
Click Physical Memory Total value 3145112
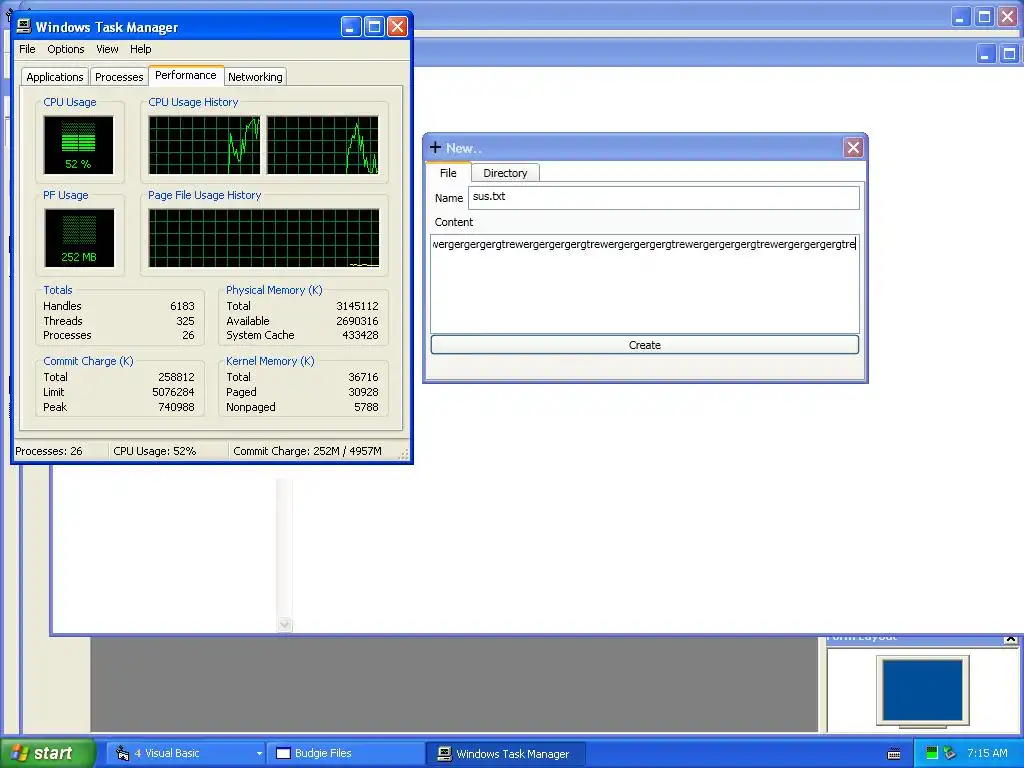(357, 306)
